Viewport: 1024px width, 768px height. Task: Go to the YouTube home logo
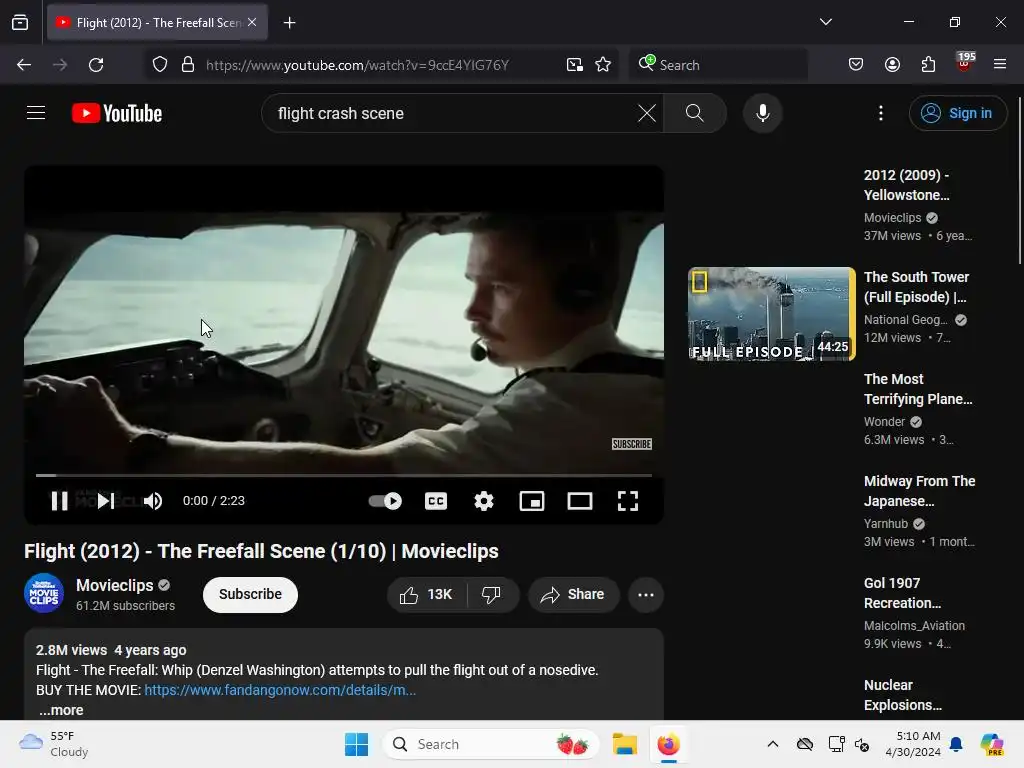(117, 113)
